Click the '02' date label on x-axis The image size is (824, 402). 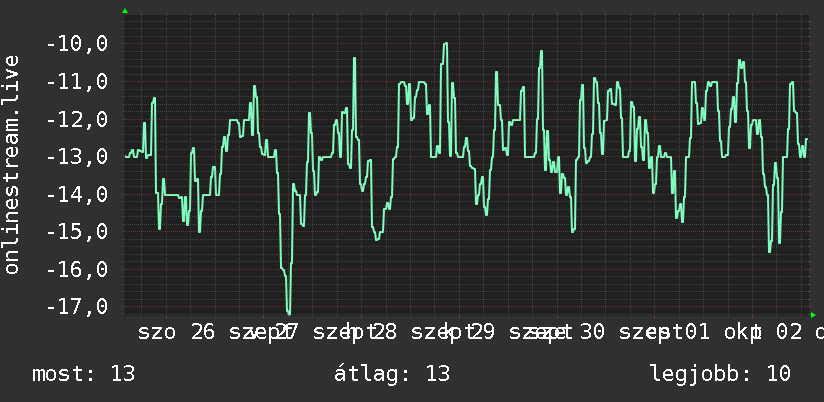point(790,333)
